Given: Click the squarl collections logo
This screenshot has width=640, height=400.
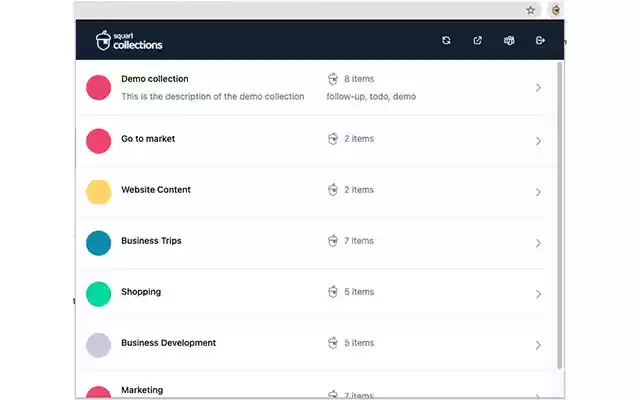Looking at the screenshot, I should (129, 40).
